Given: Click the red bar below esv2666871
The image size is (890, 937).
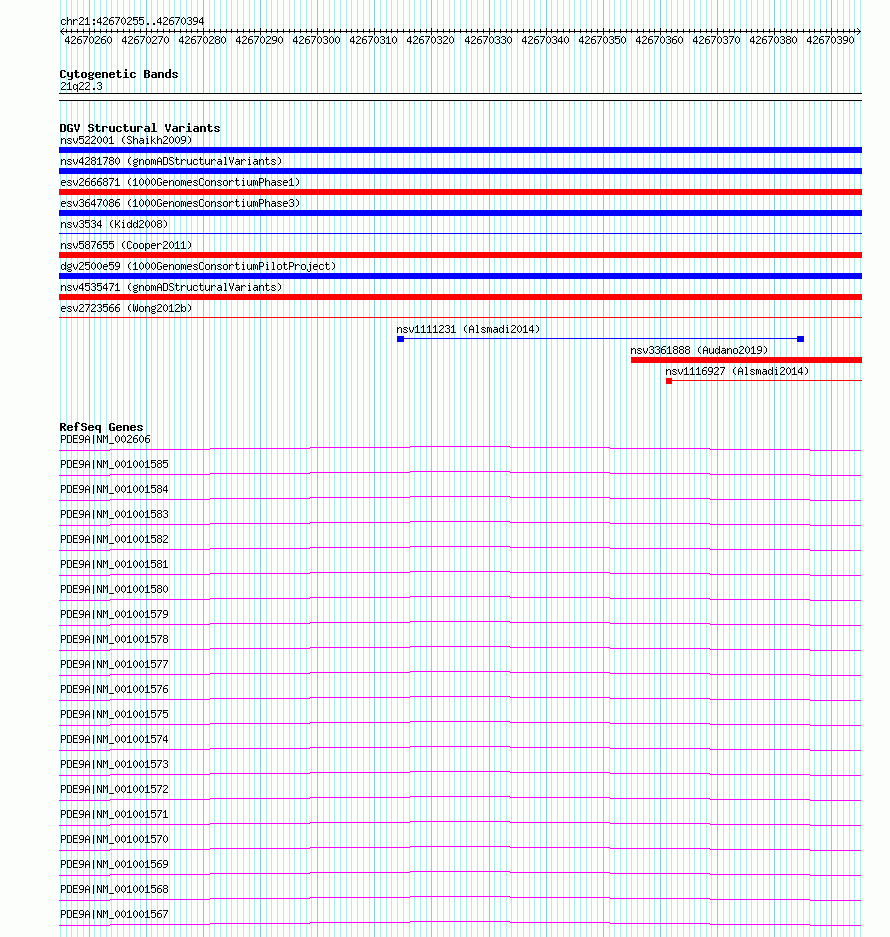Looking at the screenshot, I should (460, 192).
